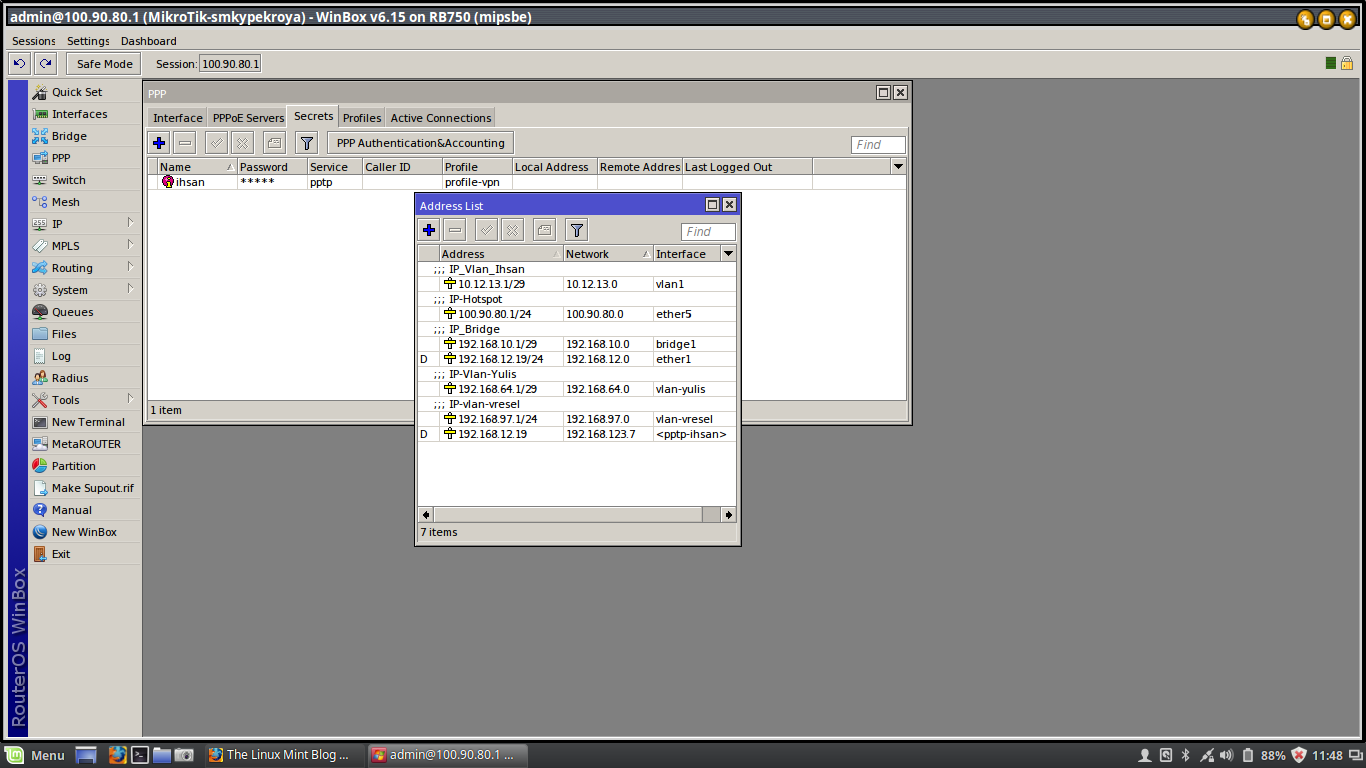
Task: Select address 192.168.64.1/29 row
Action: [577, 389]
